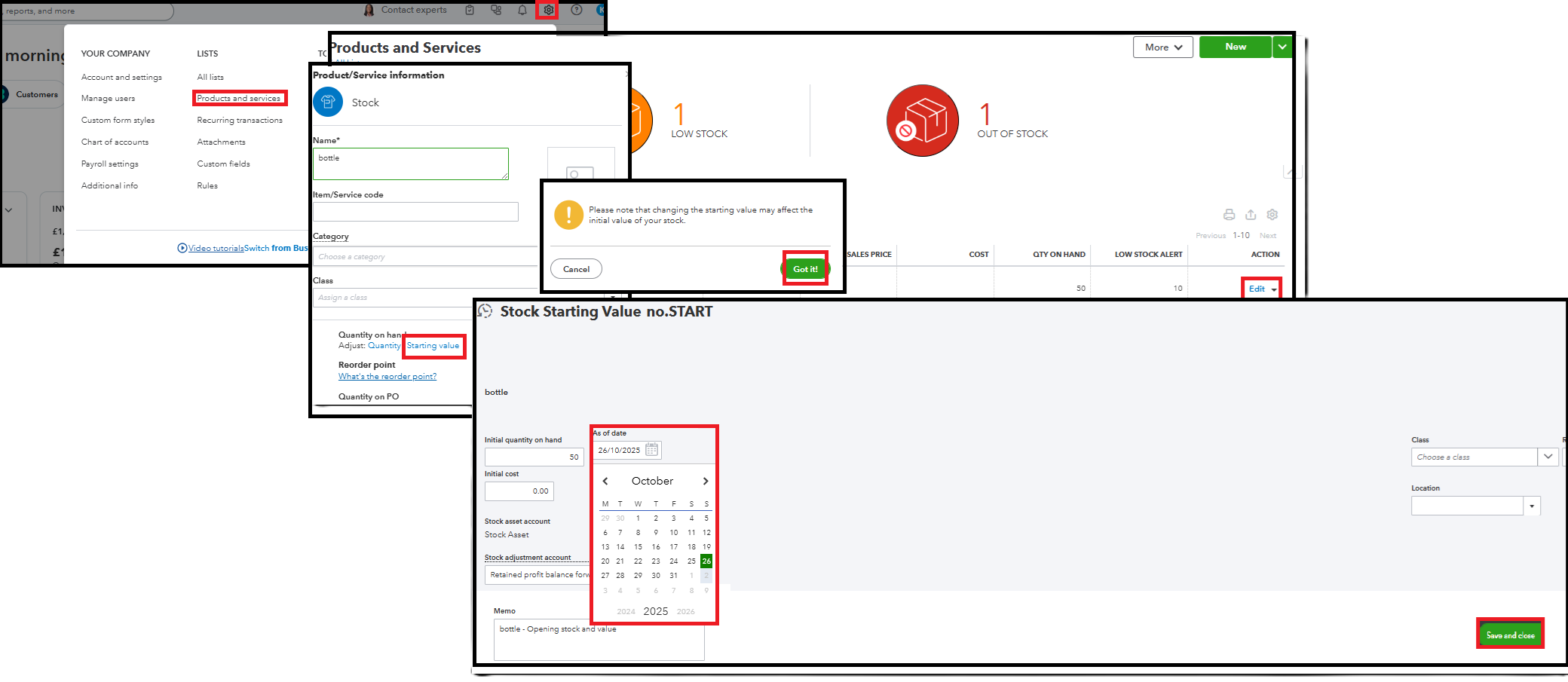Open the Choose a category dropdown
The image size is (1568, 682).
pyautogui.click(x=425, y=257)
